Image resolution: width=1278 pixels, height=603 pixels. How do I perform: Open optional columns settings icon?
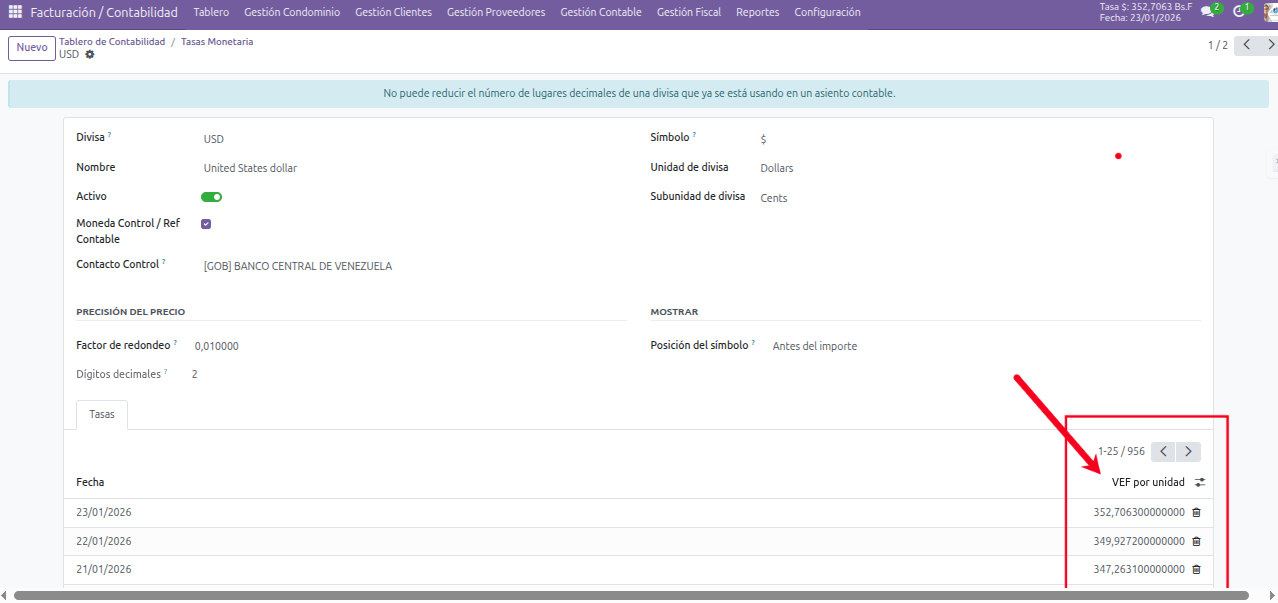[x=1200, y=482]
